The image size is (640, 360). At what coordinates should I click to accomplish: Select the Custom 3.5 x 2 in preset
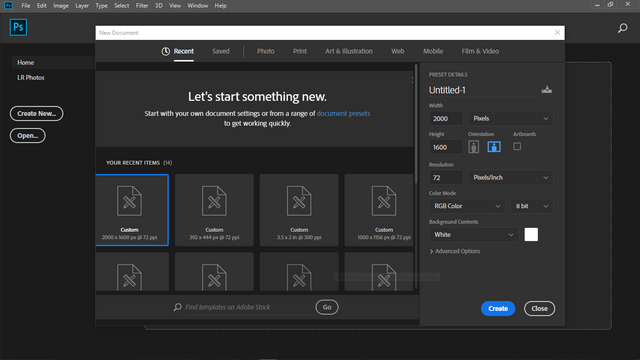[x=299, y=210]
